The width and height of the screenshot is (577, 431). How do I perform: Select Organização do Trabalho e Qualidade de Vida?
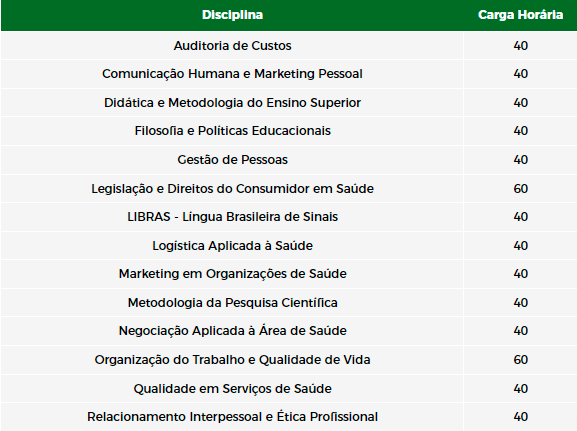click(232, 360)
